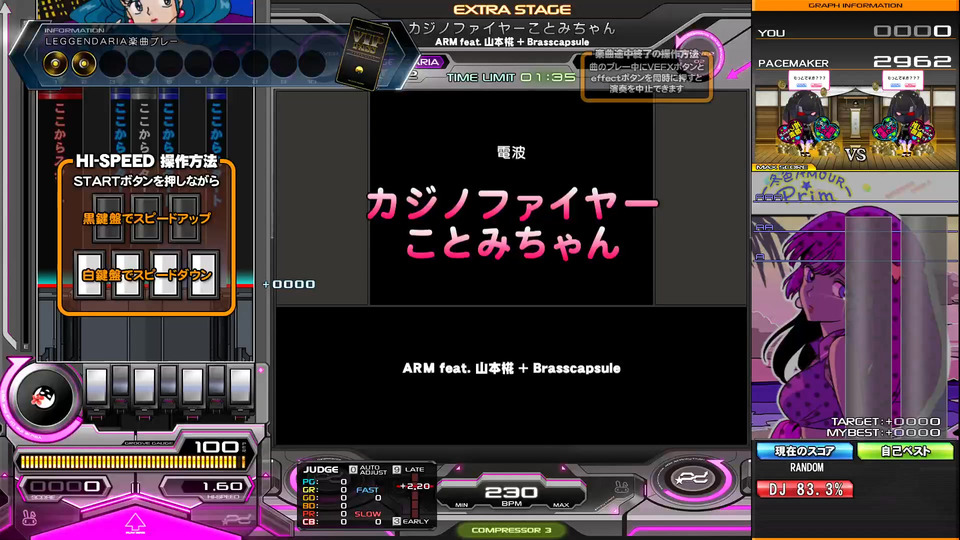Screen dimensions: 960x540
Task: Click the EARLY label on timing meter
Action: point(416,522)
